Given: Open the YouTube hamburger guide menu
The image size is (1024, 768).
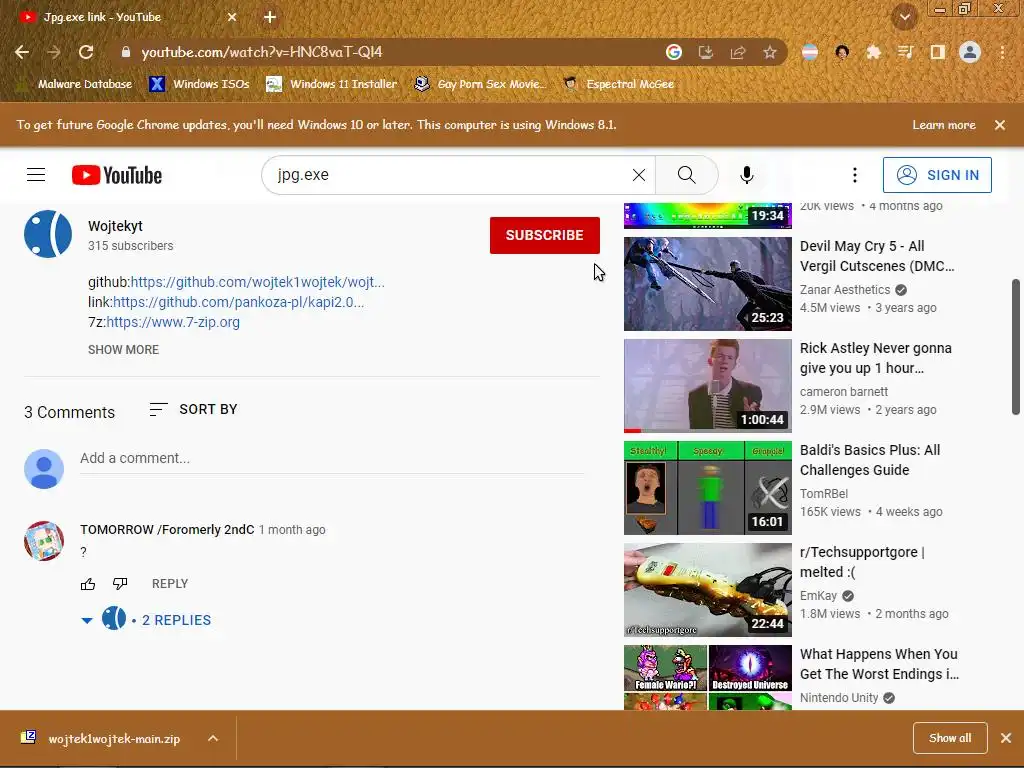Looking at the screenshot, I should [36, 175].
